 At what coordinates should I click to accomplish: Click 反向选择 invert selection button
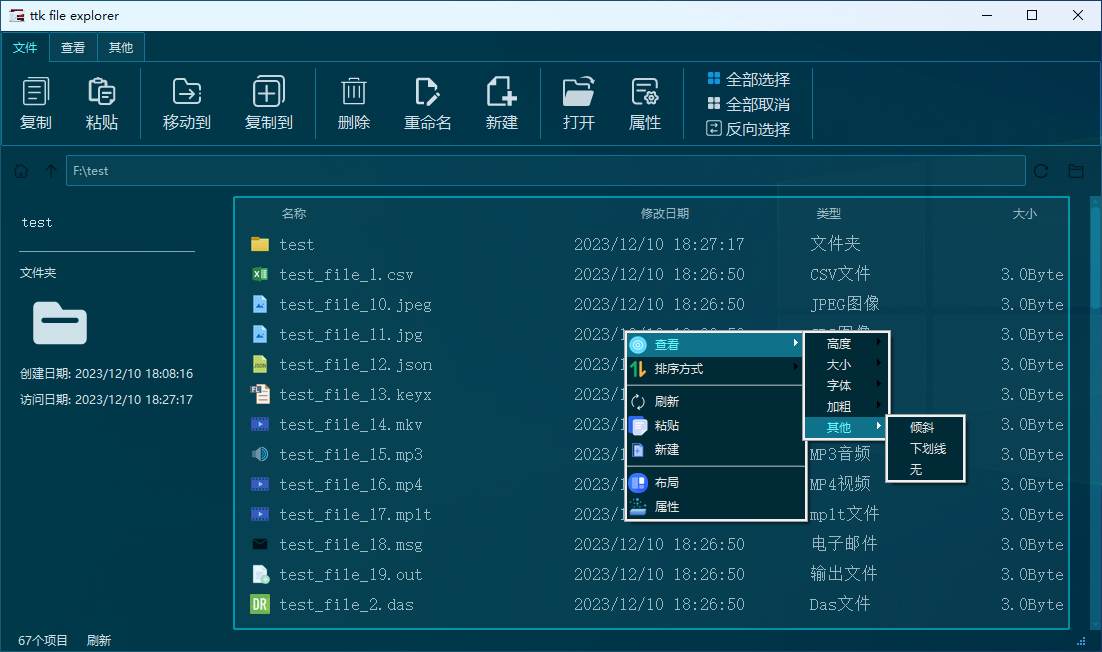point(748,129)
